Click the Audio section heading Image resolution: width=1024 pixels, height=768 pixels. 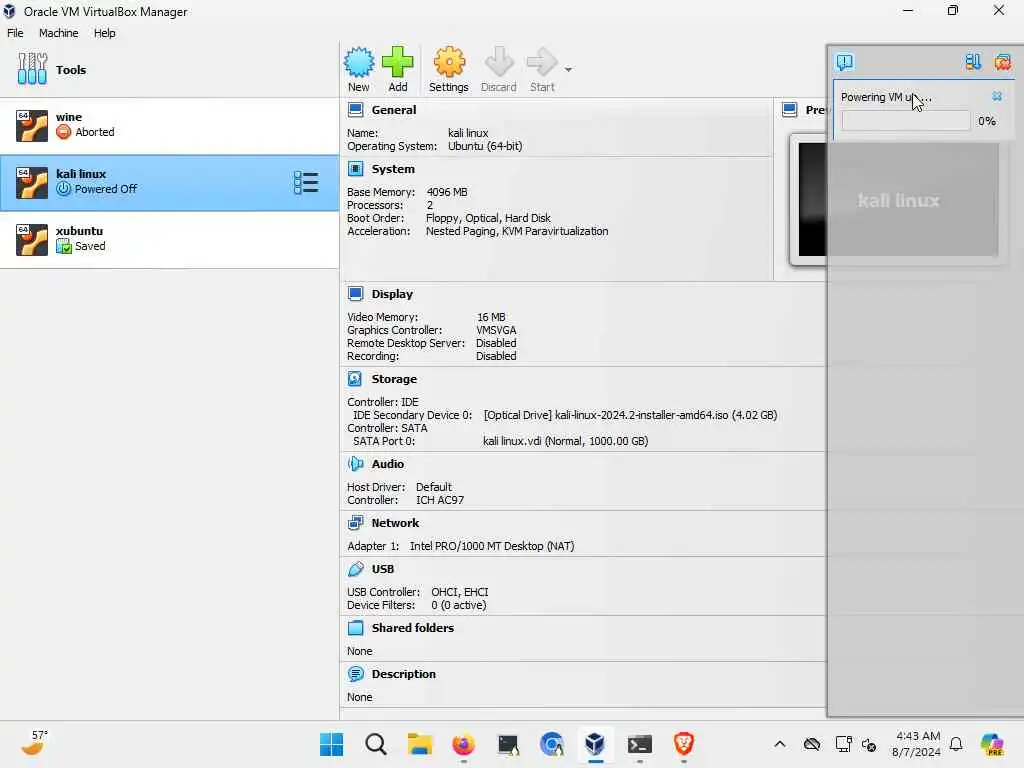pos(387,464)
